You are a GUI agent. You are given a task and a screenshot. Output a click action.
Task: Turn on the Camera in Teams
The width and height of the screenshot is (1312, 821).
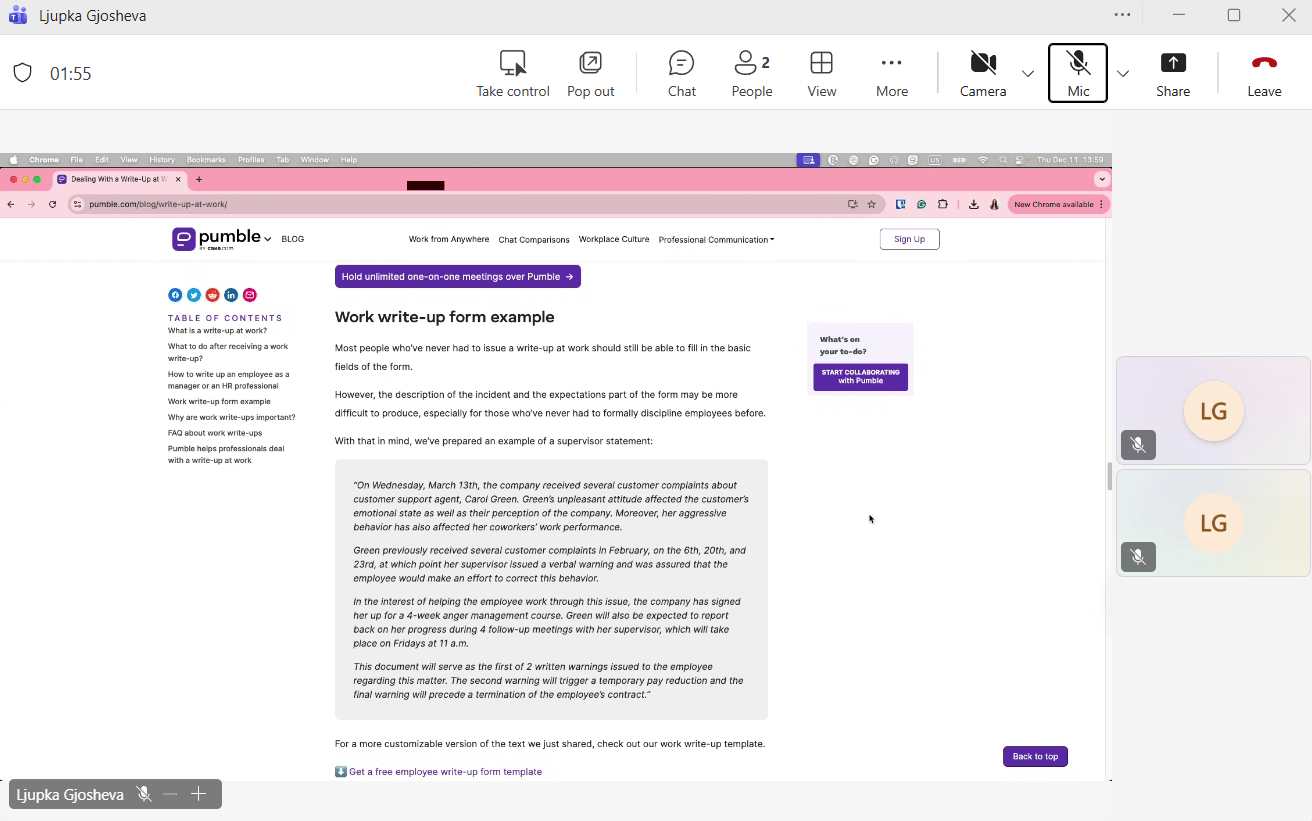coord(982,72)
